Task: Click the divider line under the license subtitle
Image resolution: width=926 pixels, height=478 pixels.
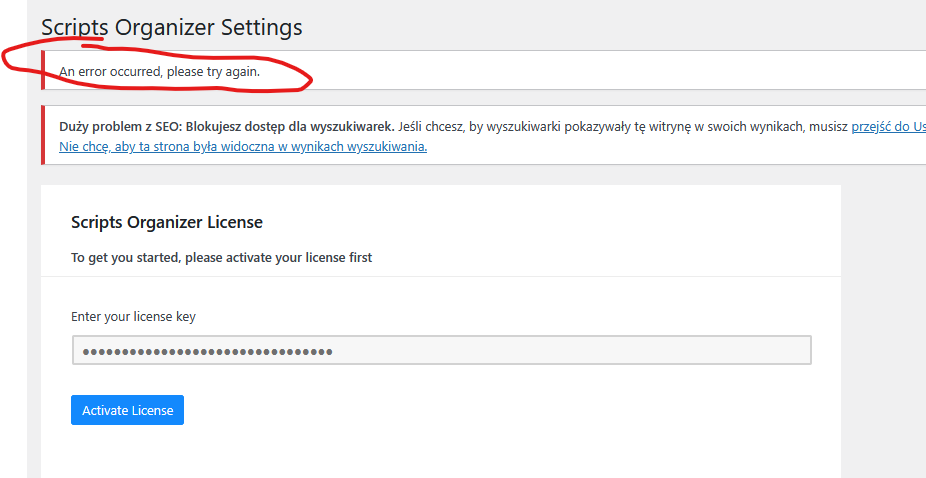Action: (441, 276)
